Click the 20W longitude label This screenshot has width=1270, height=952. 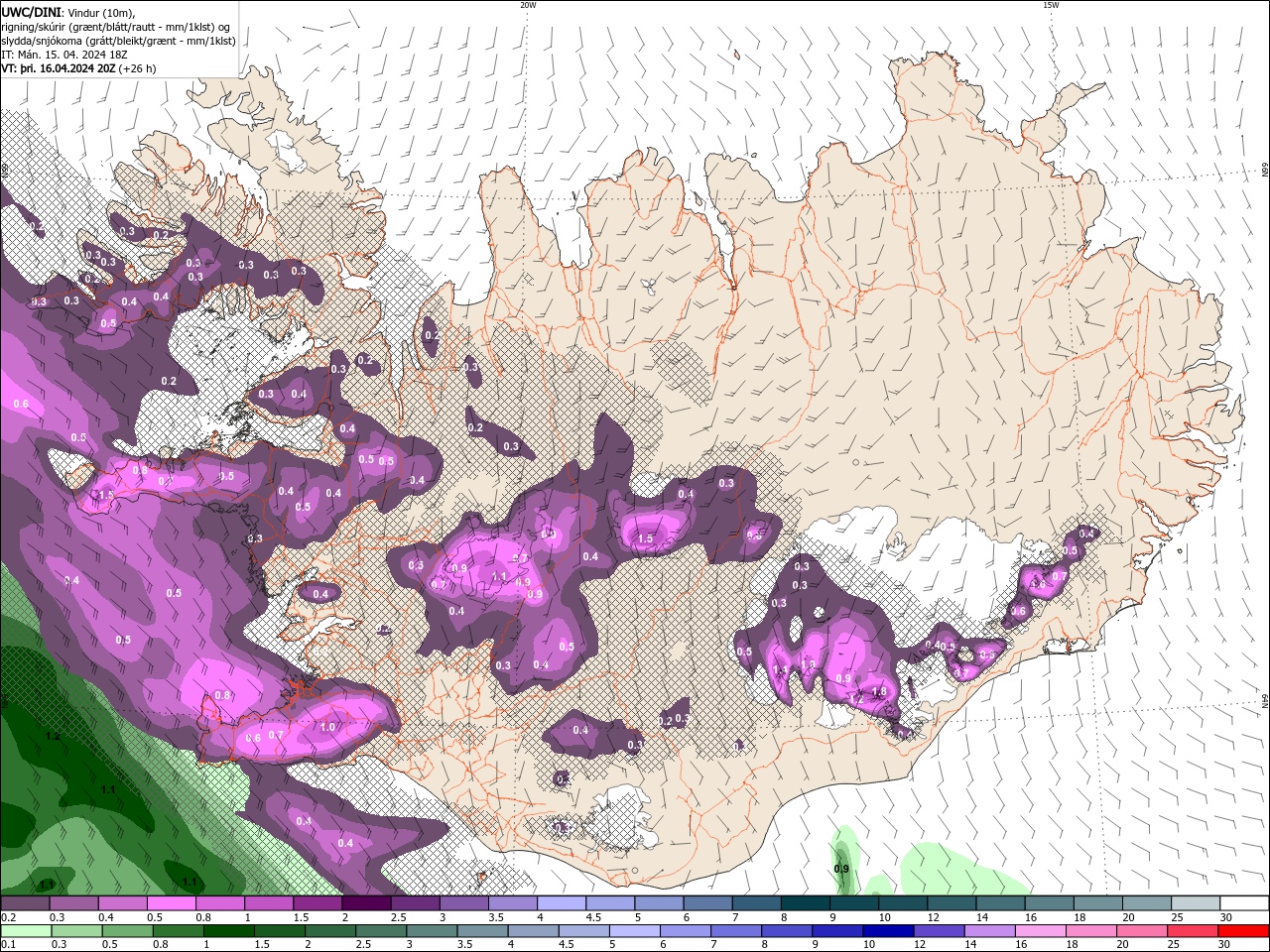click(528, 5)
